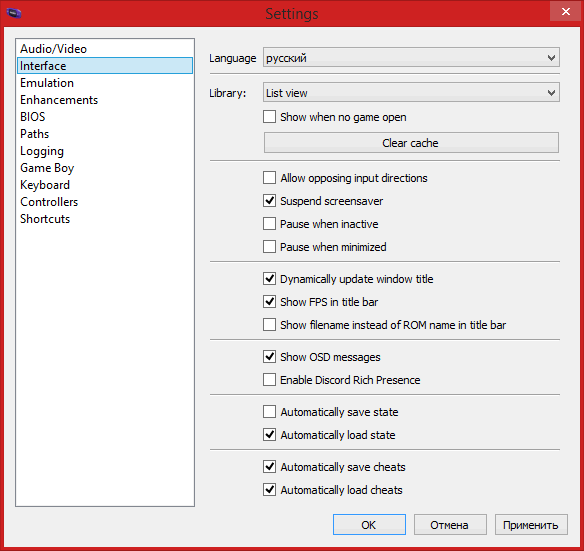Viewport: 584px width, 551px height.
Task: Enable Allow opposing input directions
Action: [x=269, y=178]
